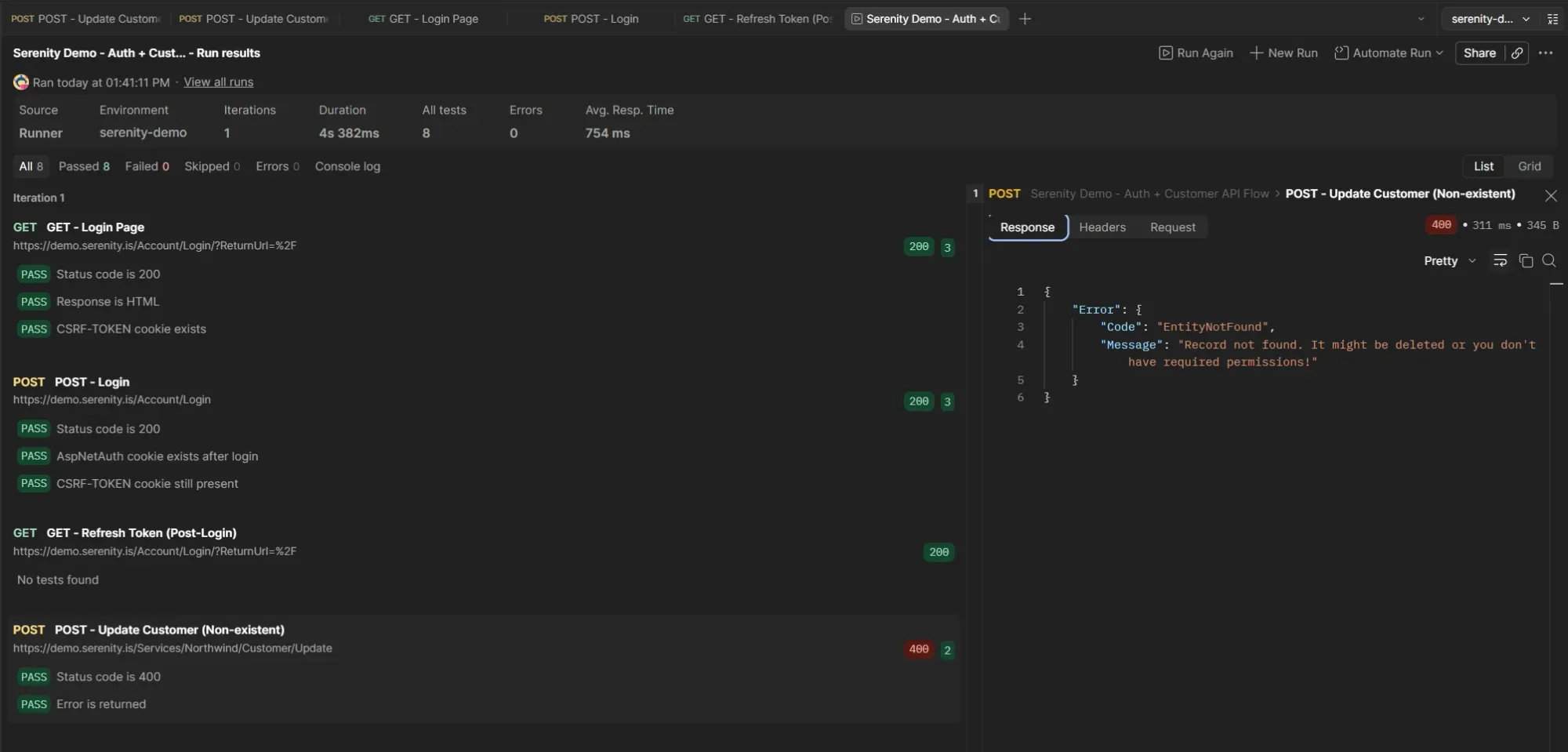Close the Update Customer response panel
Screen dimensions: 1568x752
point(1551,195)
